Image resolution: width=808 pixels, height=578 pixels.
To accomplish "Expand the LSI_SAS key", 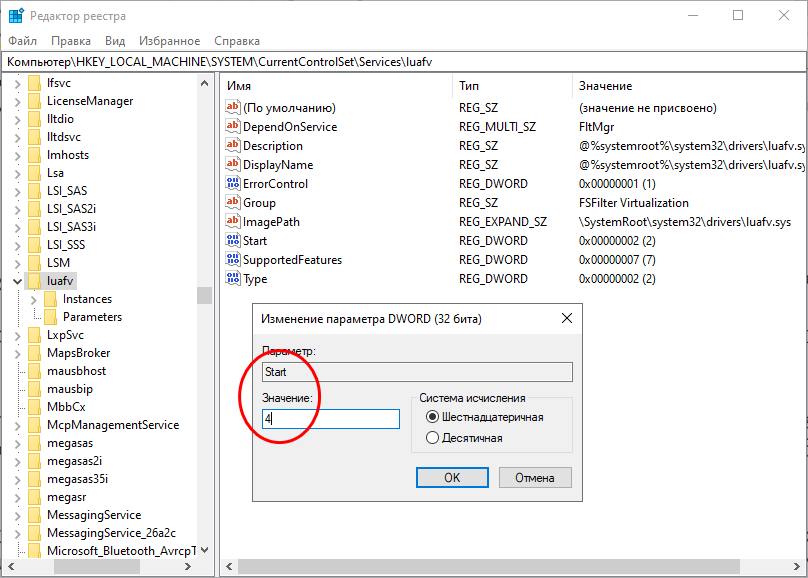I will pyautogui.click(x=18, y=192).
